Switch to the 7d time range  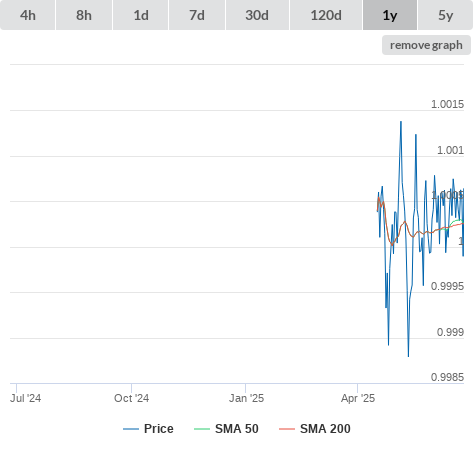[197, 15]
